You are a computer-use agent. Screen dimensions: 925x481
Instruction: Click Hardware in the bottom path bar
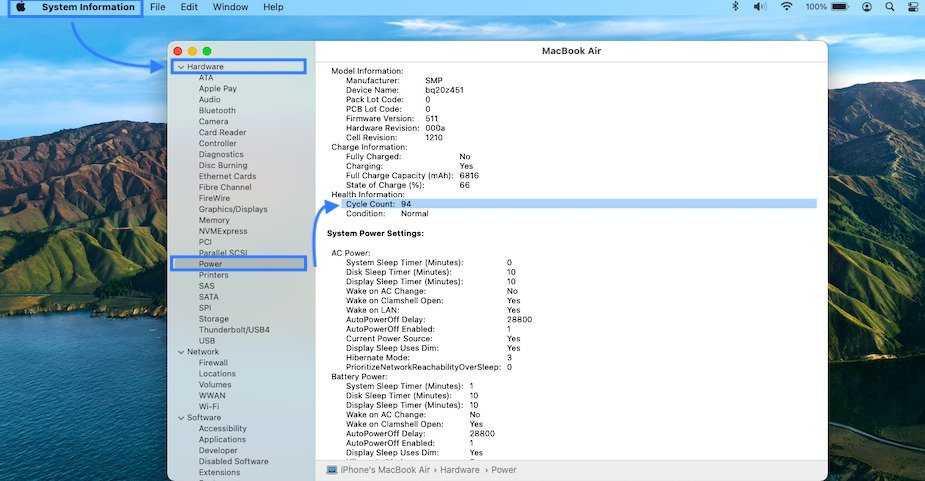point(460,469)
